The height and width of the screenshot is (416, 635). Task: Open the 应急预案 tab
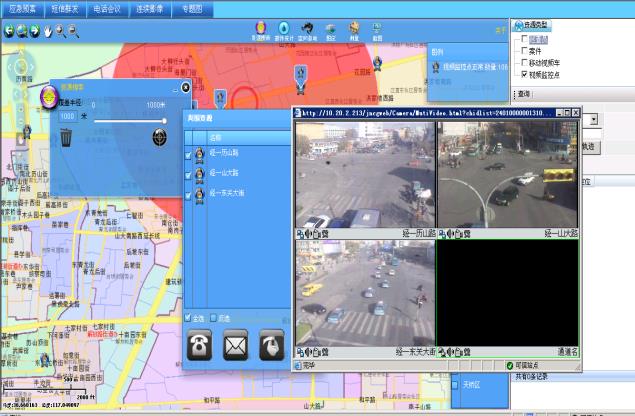click(x=23, y=9)
